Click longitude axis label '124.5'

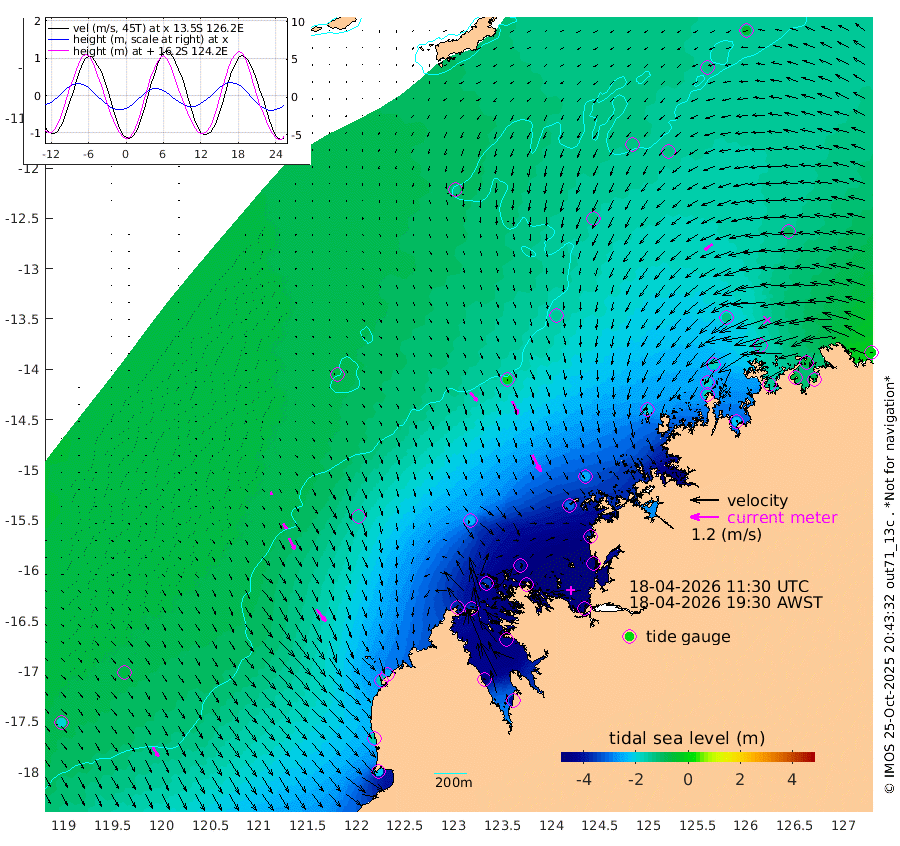(600, 825)
